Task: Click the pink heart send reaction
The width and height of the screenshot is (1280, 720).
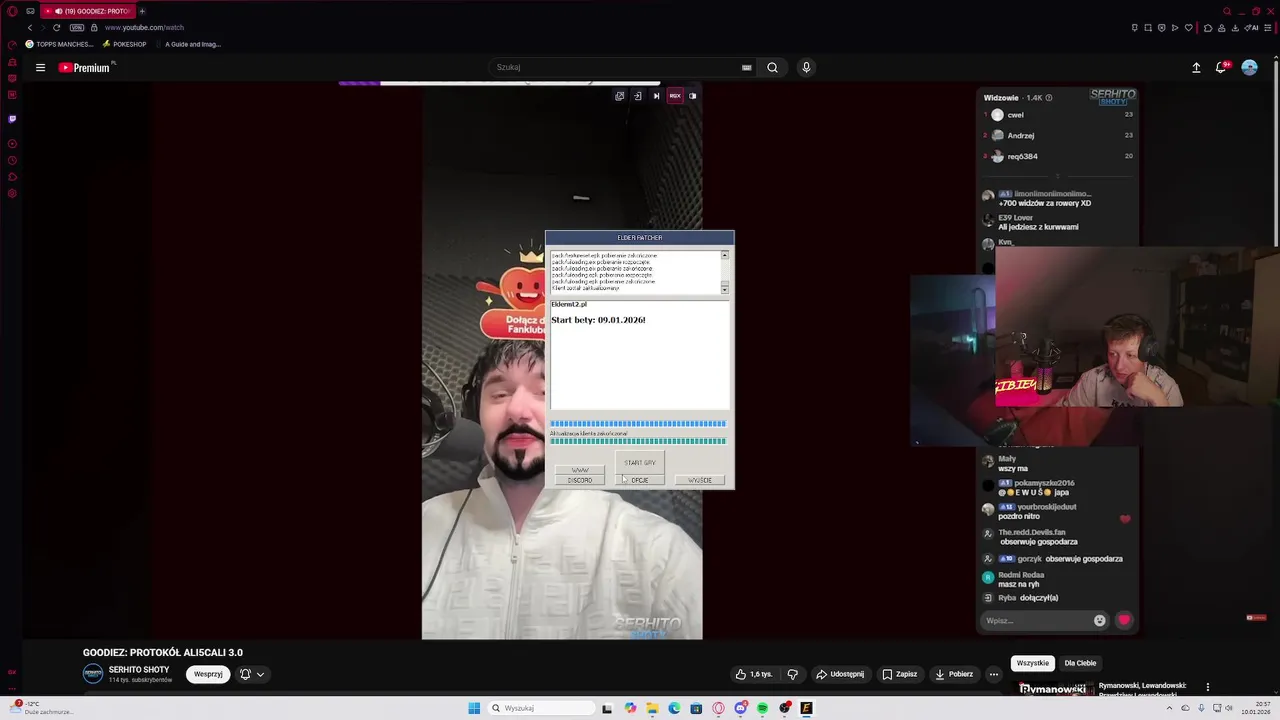Action: [x=1124, y=620]
